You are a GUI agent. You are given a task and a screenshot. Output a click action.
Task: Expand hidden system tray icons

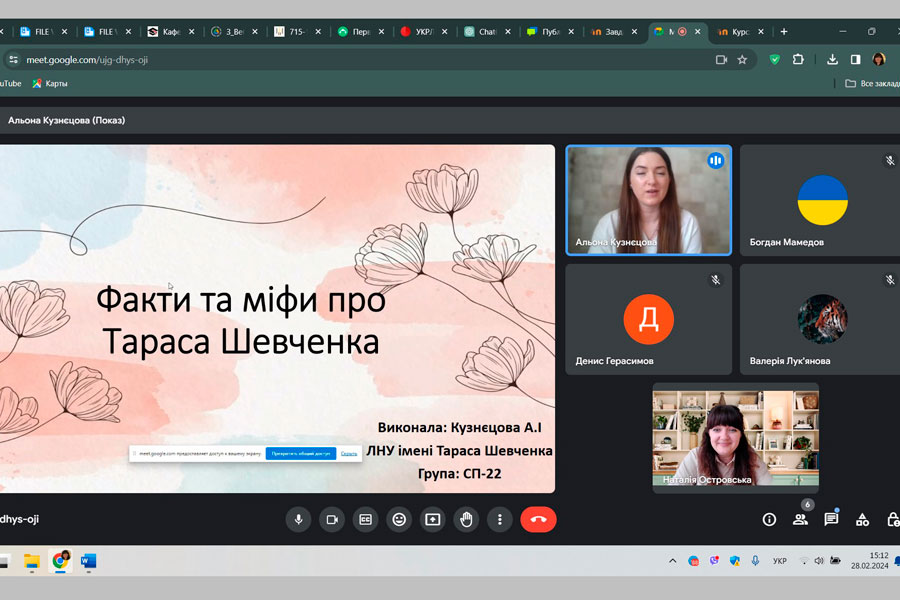673,561
